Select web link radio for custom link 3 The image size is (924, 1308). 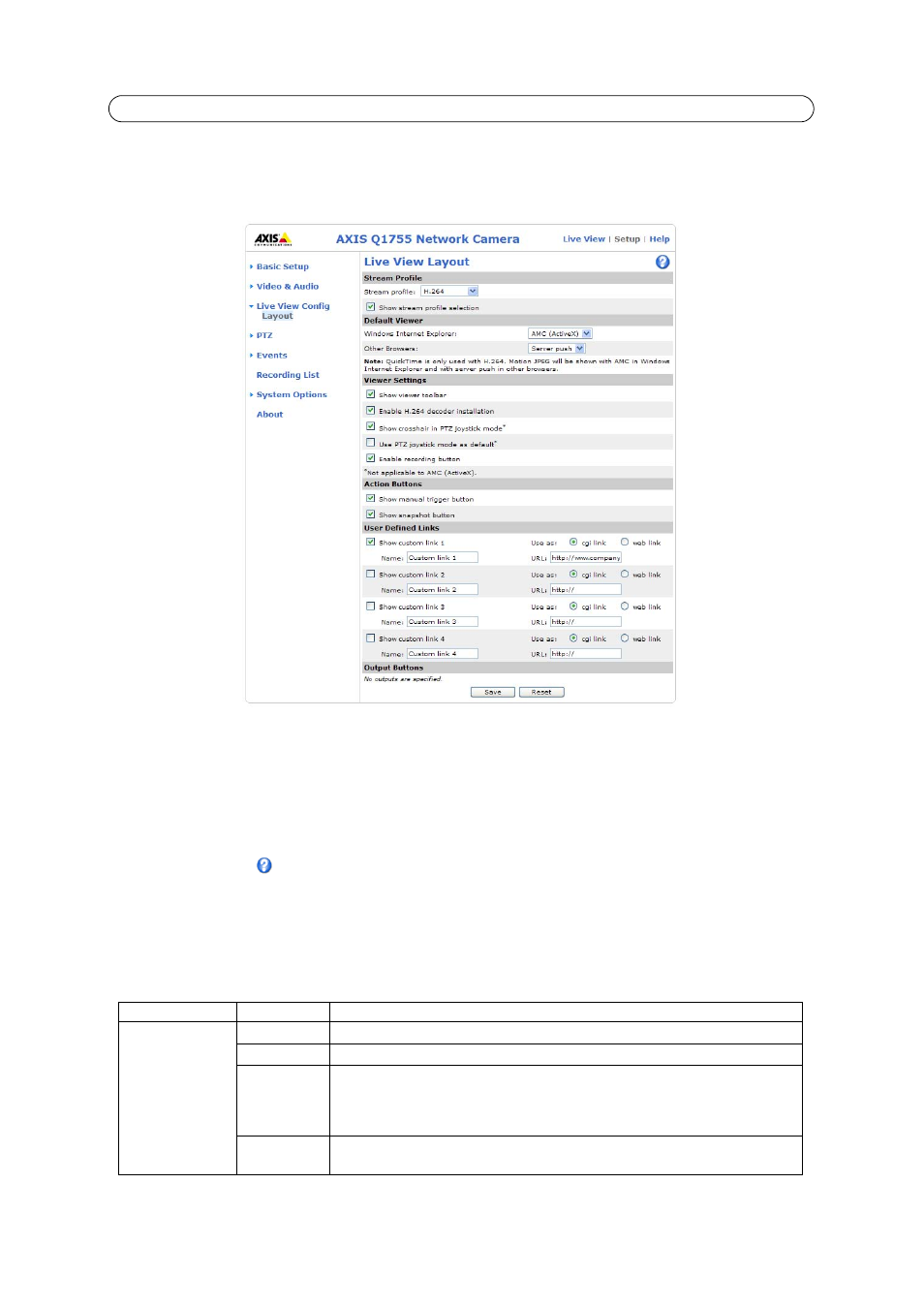pyautogui.click(x=625, y=606)
